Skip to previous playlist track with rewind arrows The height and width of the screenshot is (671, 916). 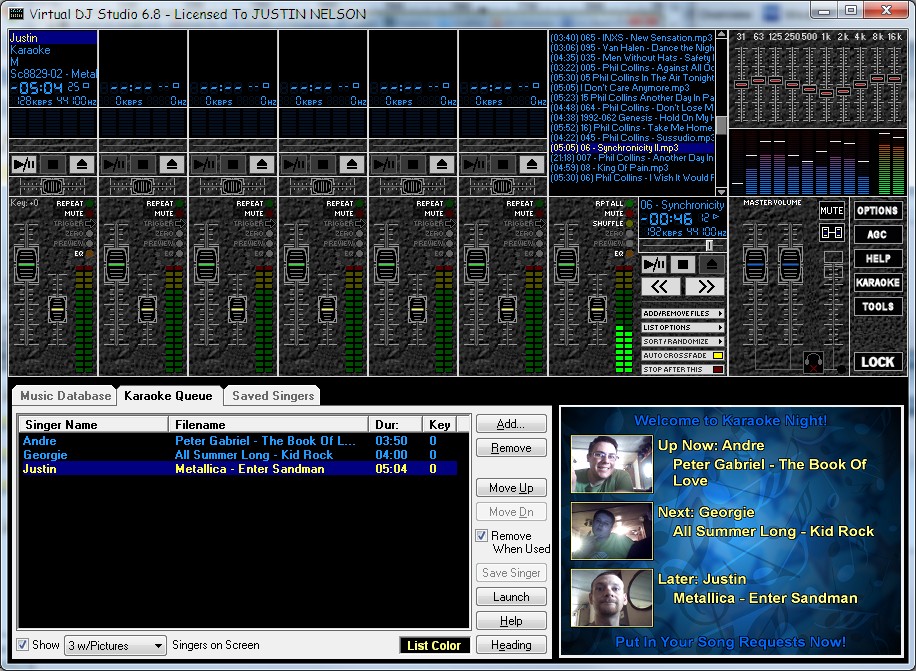click(660, 286)
